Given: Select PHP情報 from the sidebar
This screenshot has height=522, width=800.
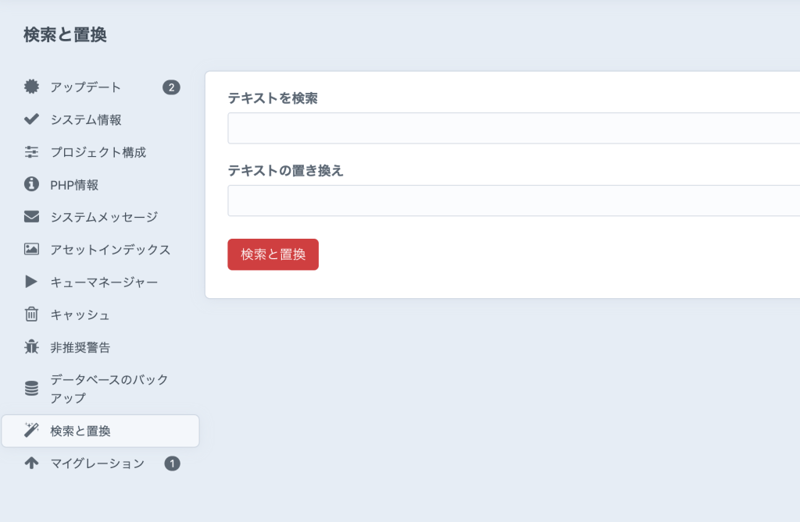Looking at the screenshot, I should coord(74,185).
